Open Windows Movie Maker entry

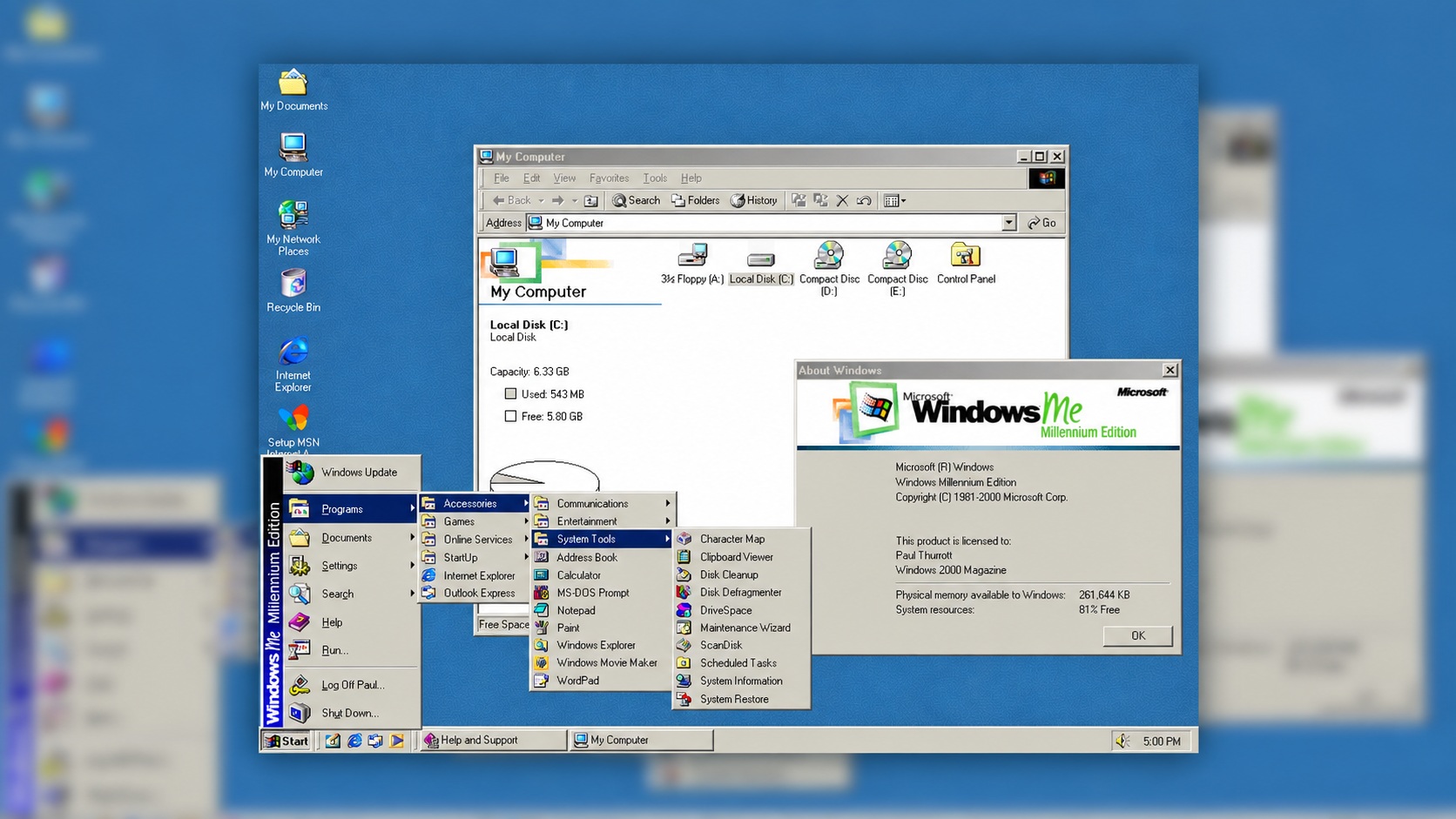point(602,663)
